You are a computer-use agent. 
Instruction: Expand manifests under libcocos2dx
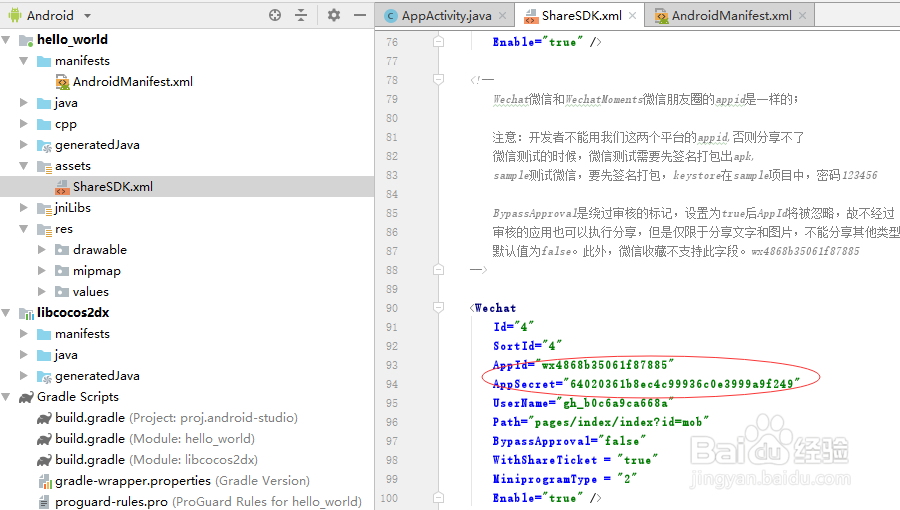pos(24,334)
